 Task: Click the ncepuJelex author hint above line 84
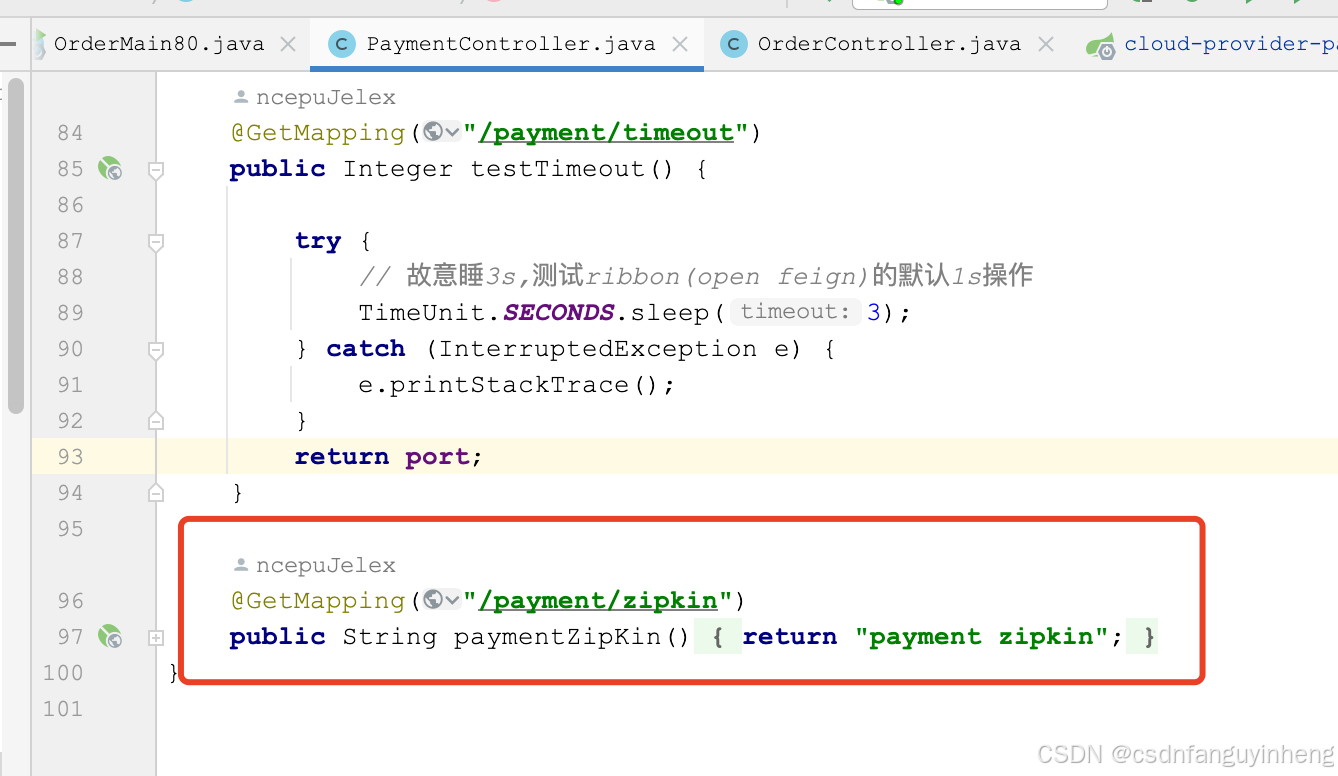pyautogui.click(x=314, y=97)
